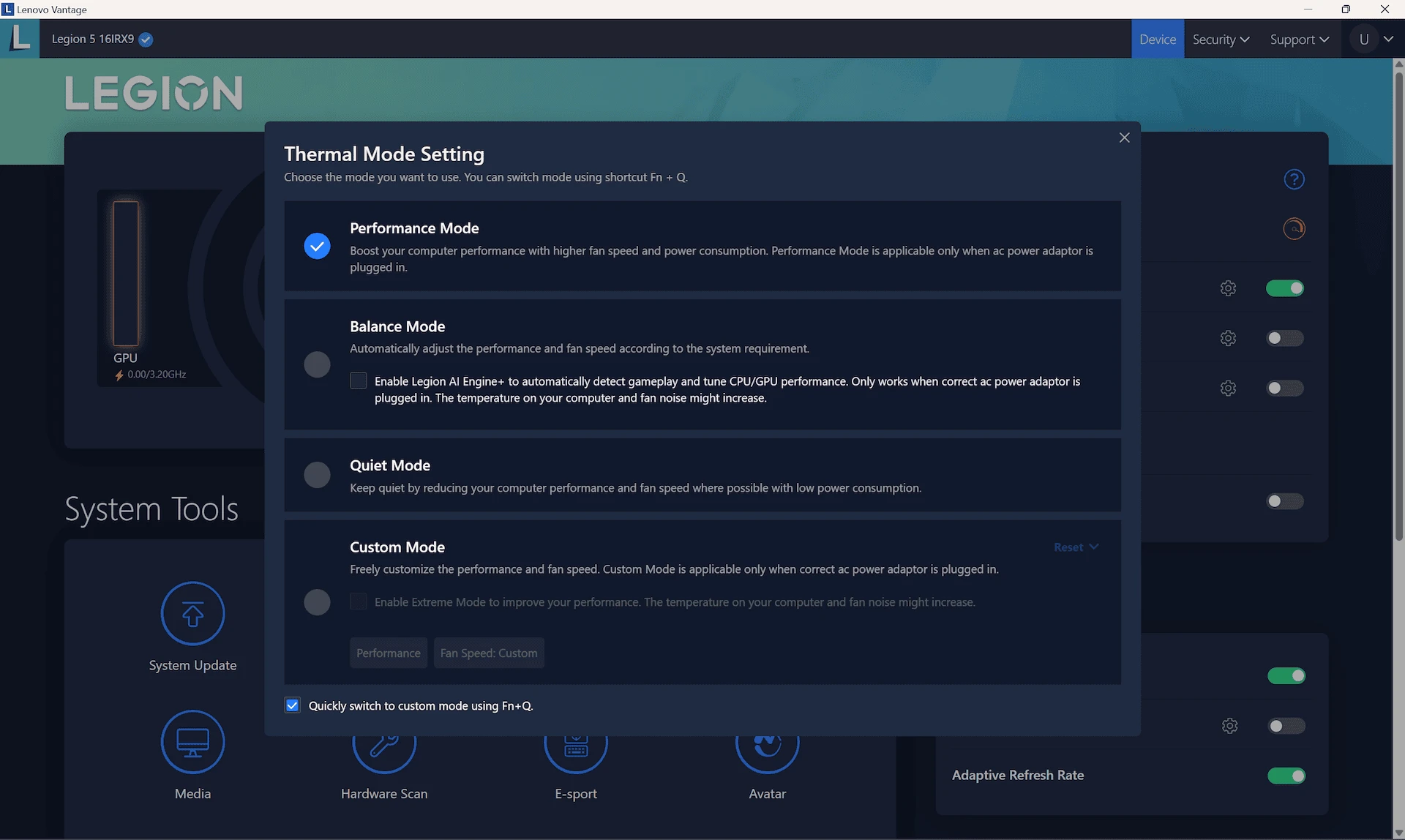Click the Quiet Mode title text

390,465
